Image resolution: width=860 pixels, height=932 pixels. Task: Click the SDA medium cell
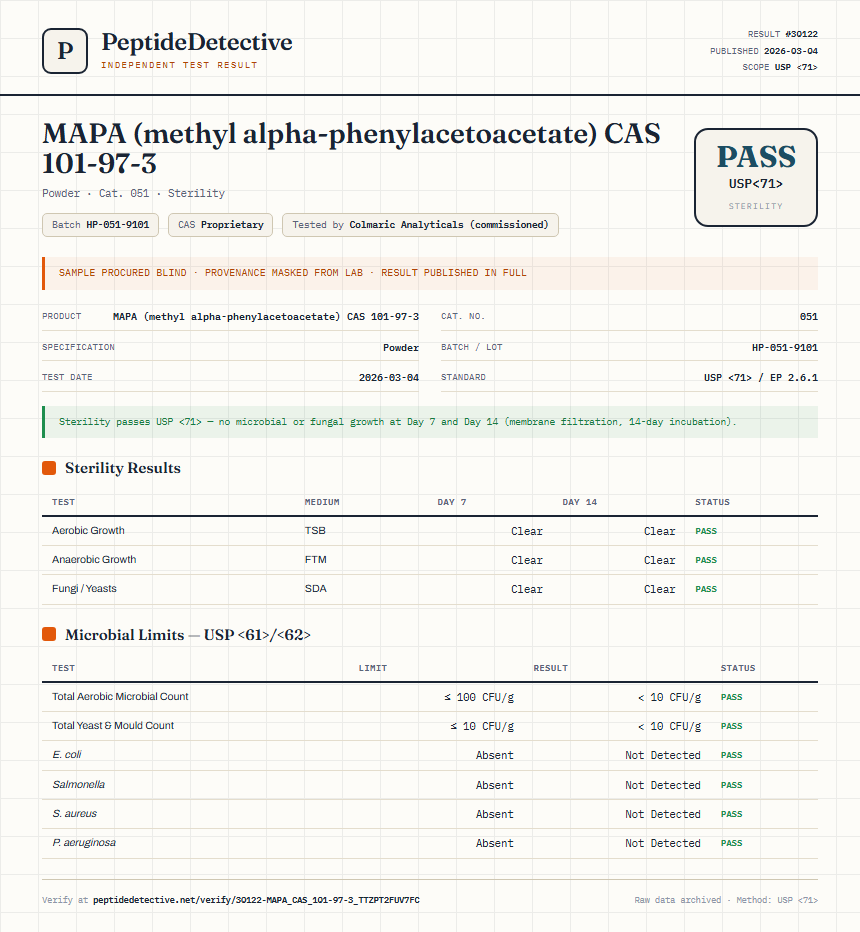click(x=316, y=589)
